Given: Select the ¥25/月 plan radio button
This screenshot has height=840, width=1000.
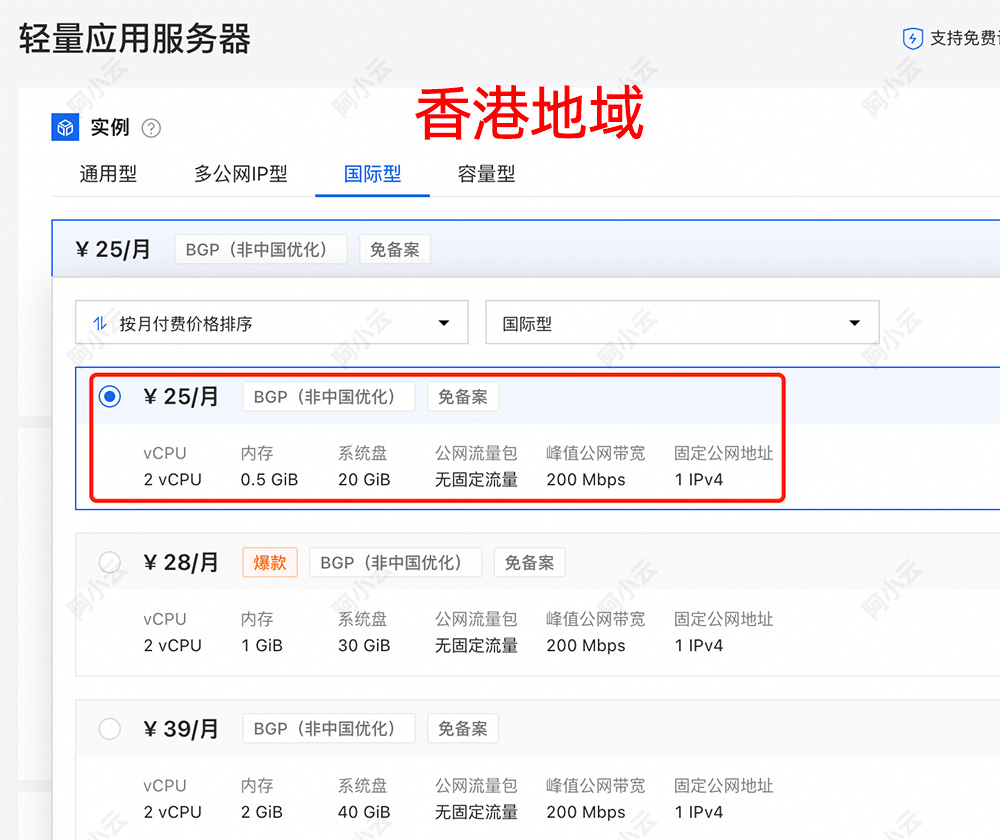Looking at the screenshot, I should (110, 396).
